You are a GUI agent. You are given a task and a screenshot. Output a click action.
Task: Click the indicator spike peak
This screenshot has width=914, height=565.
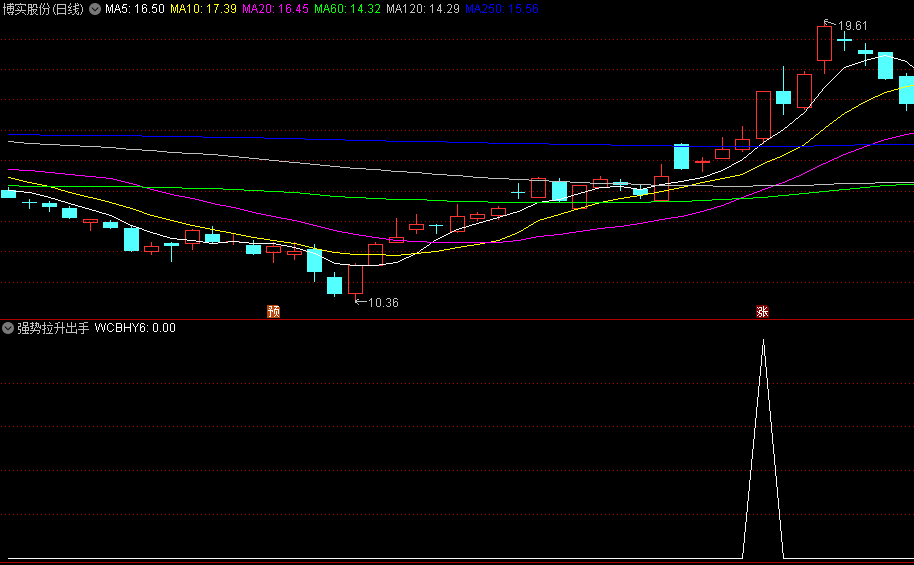click(x=763, y=341)
